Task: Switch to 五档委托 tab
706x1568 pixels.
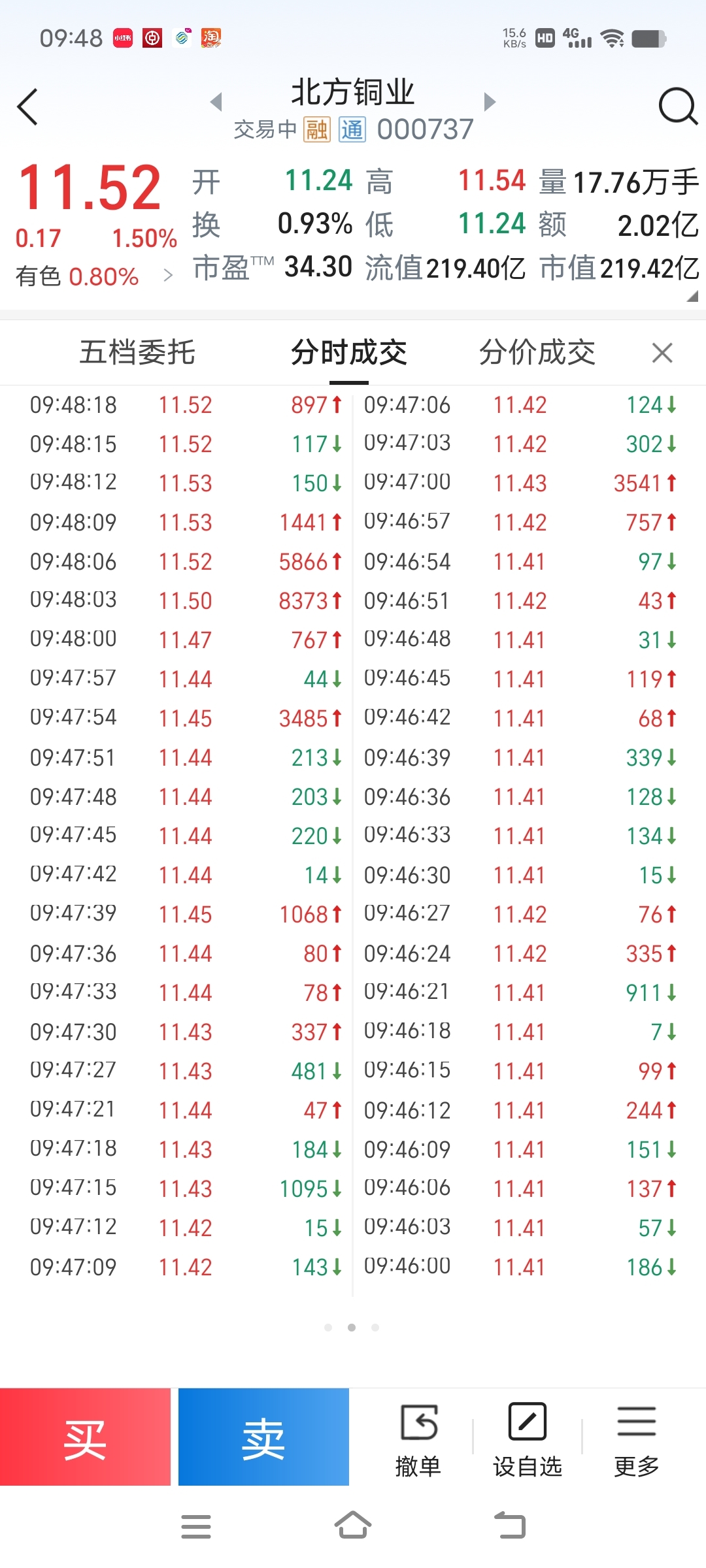Action: [137, 353]
